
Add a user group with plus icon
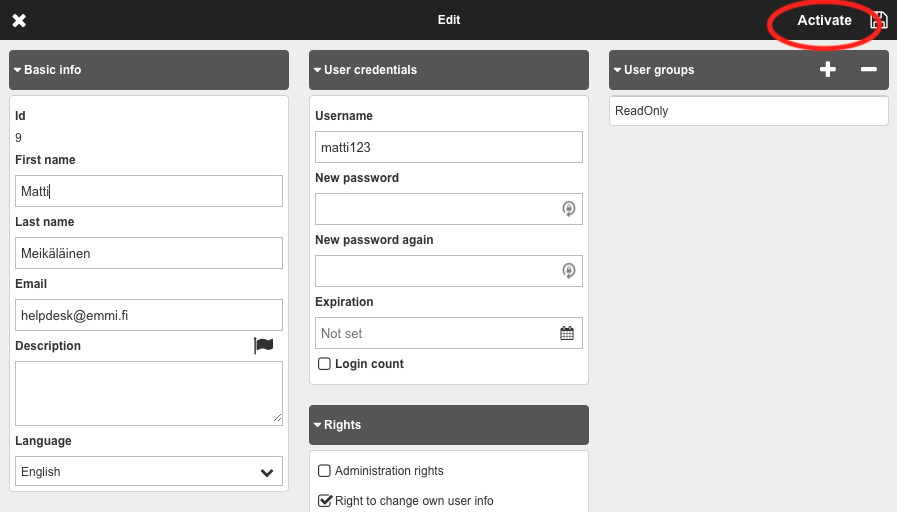point(827,70)
